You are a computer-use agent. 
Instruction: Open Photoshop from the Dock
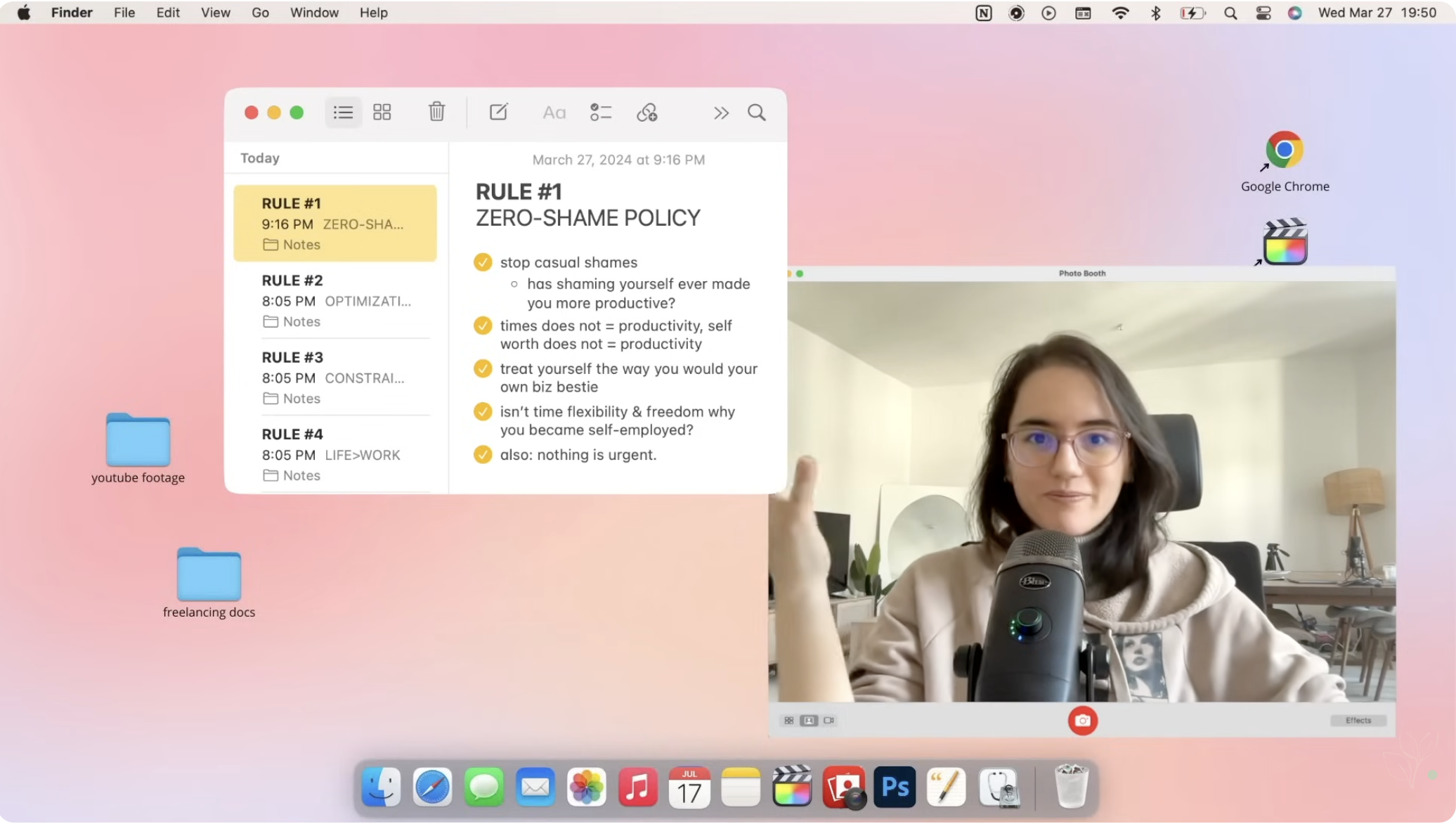click(x=895, y=787)
